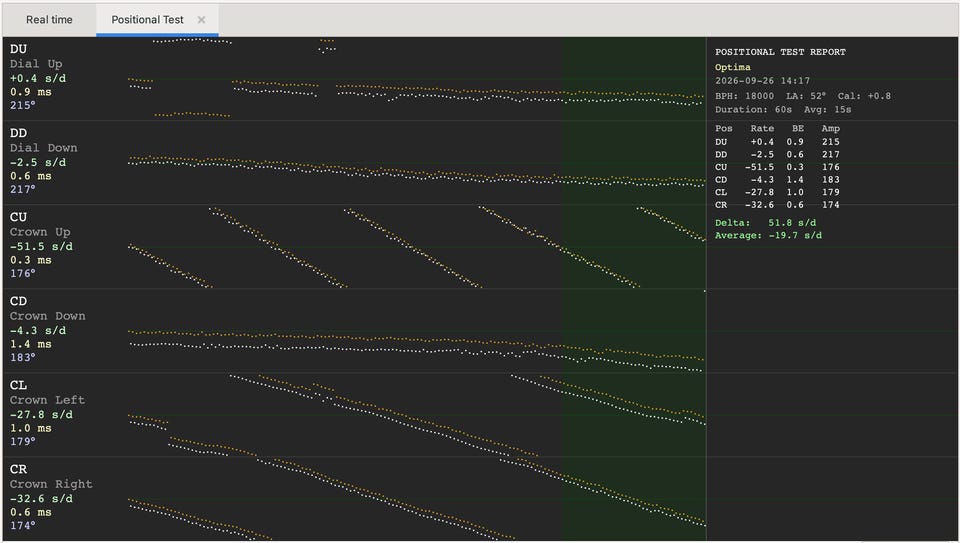Click the 1.0 ms beat error value

click(31, 428)
